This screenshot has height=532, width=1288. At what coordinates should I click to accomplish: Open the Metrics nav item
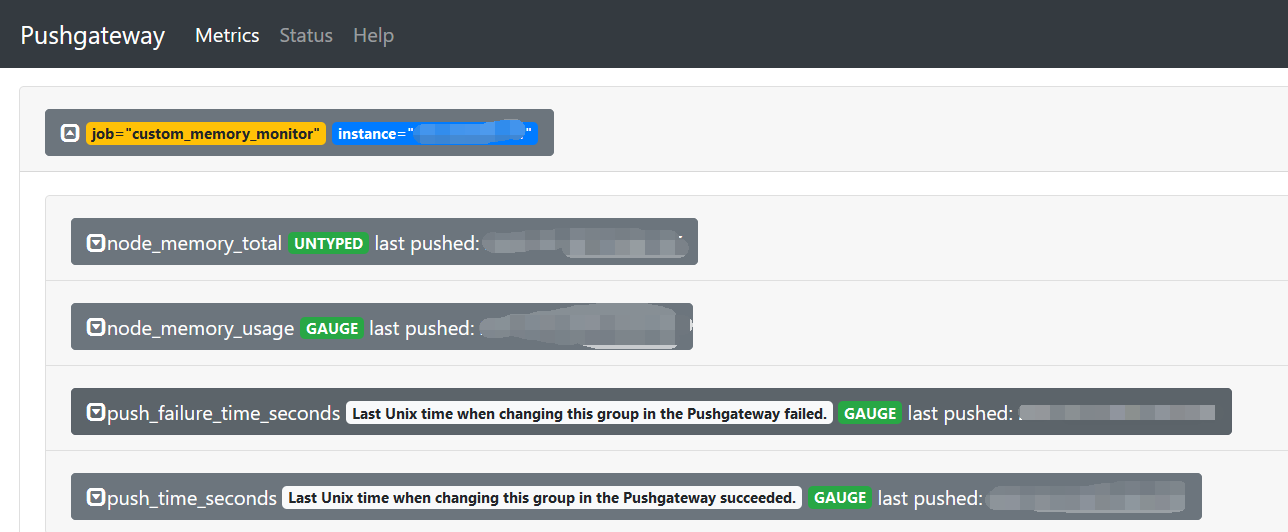227,35
